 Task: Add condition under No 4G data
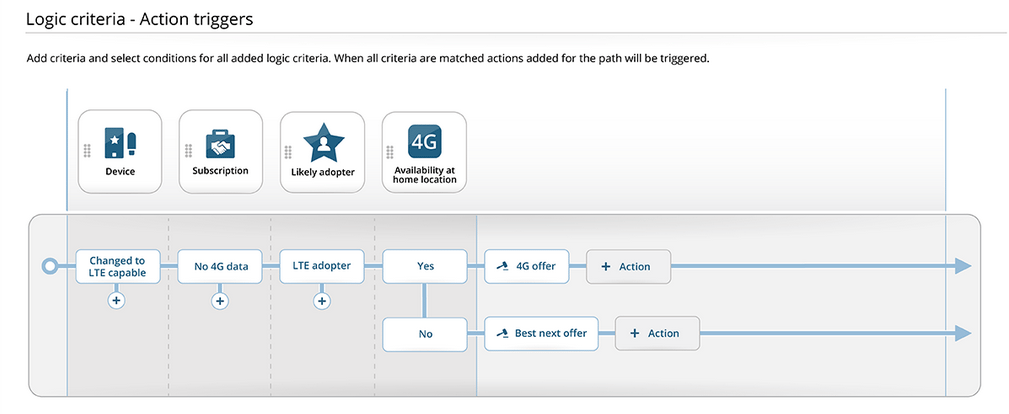coord(220,300)
